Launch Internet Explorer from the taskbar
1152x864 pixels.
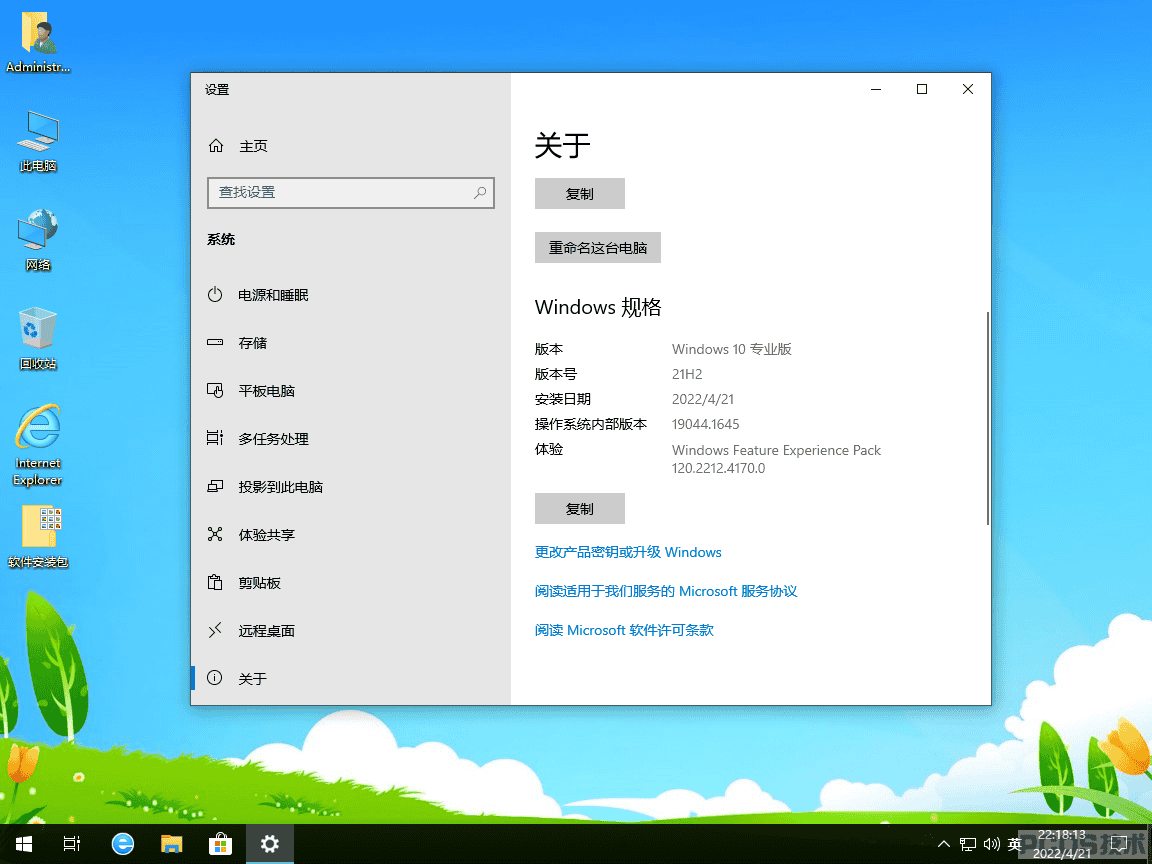pos(123,844)
